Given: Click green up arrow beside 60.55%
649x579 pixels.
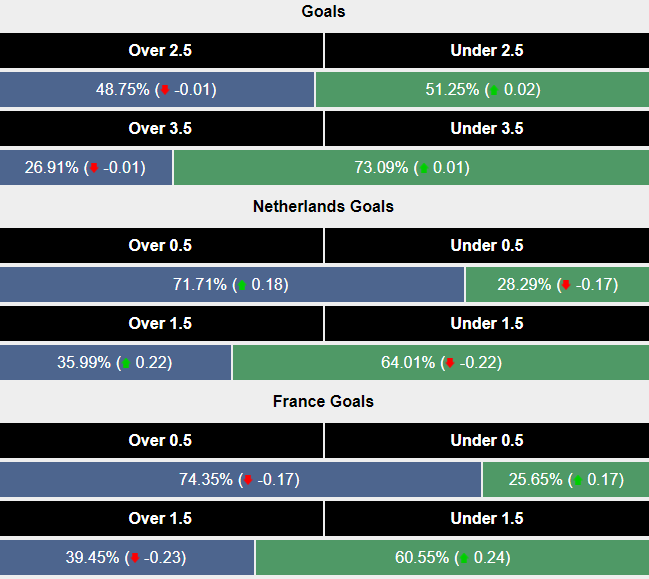Looking at the screenshot, I should (x=464, y=558).
